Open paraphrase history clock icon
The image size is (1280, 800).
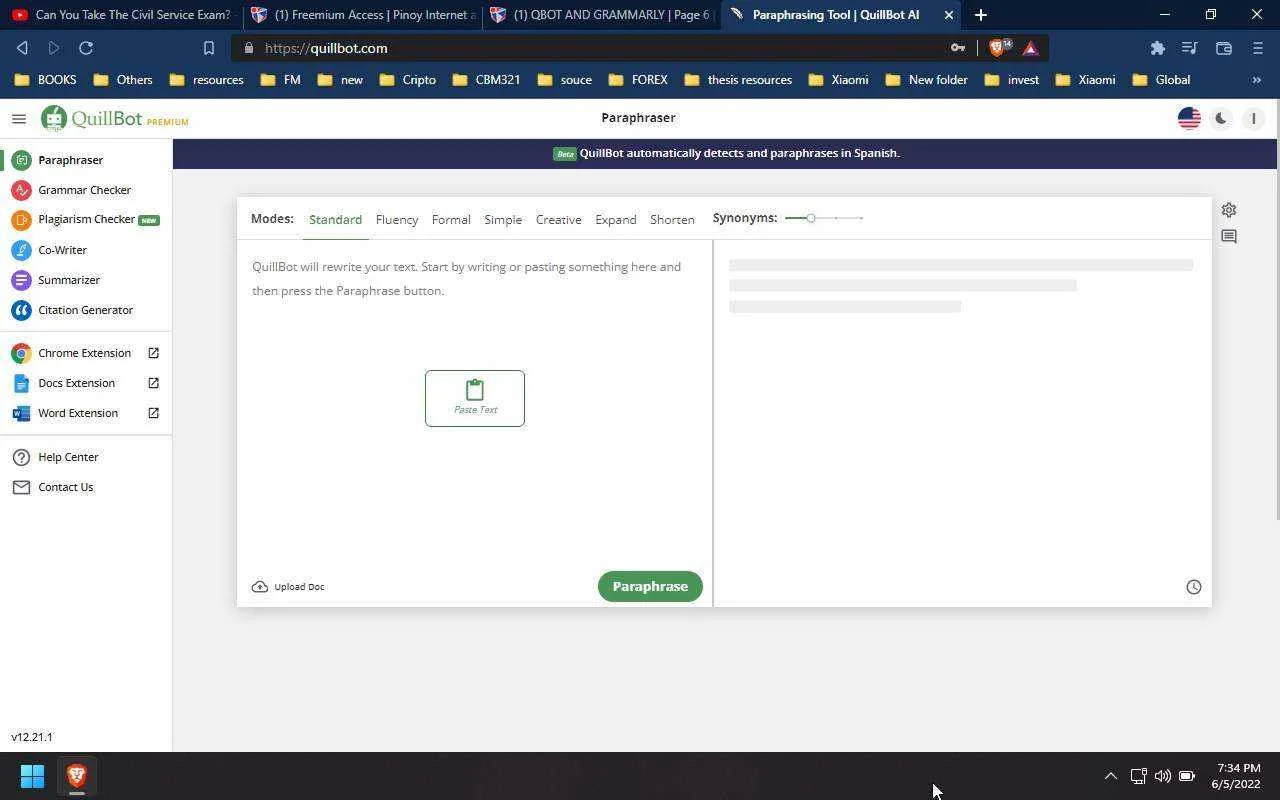click(1193, 587)
